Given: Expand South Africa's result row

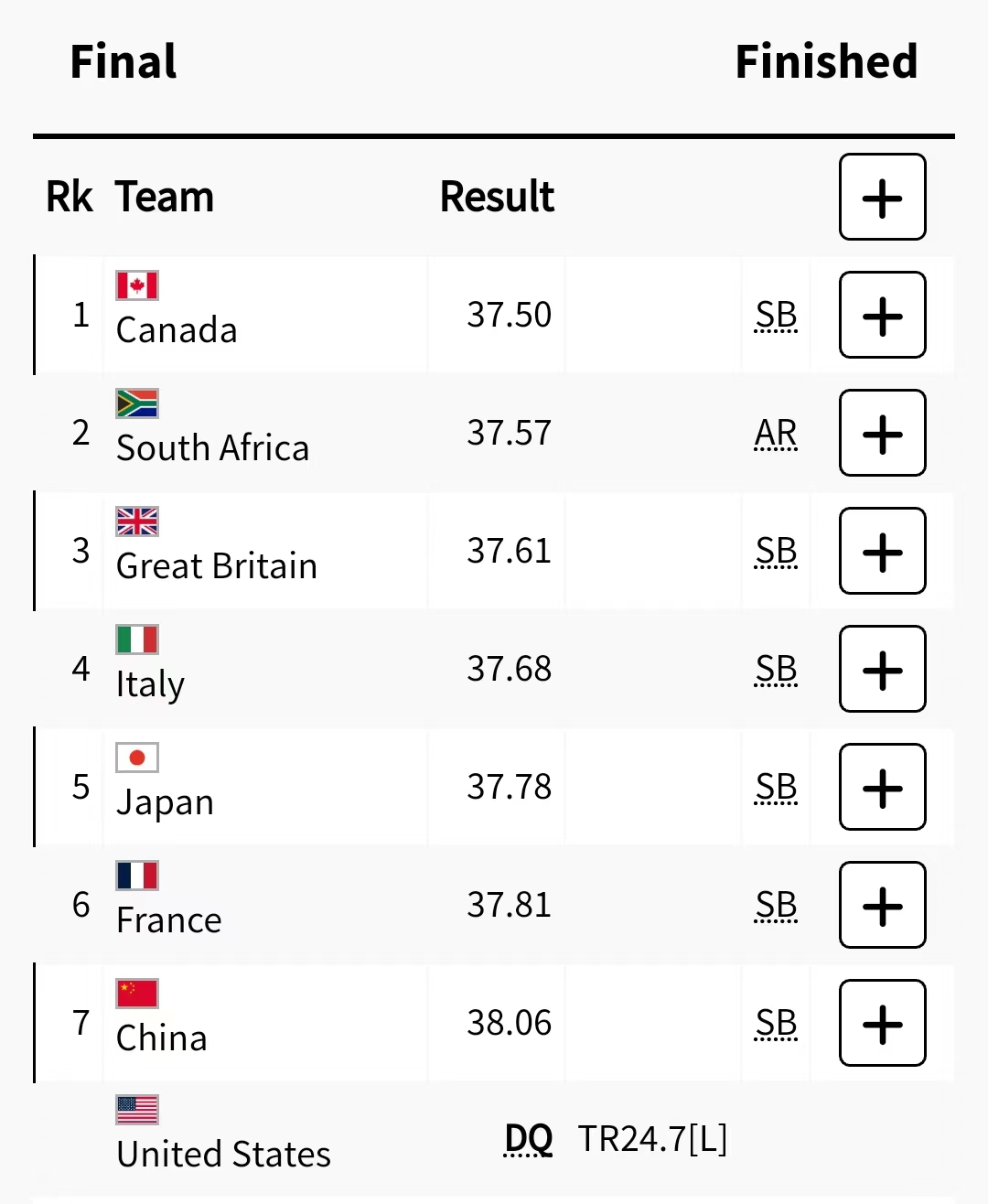Looking at the screenshot, I should pyautogui.click(x=882, y=433).
